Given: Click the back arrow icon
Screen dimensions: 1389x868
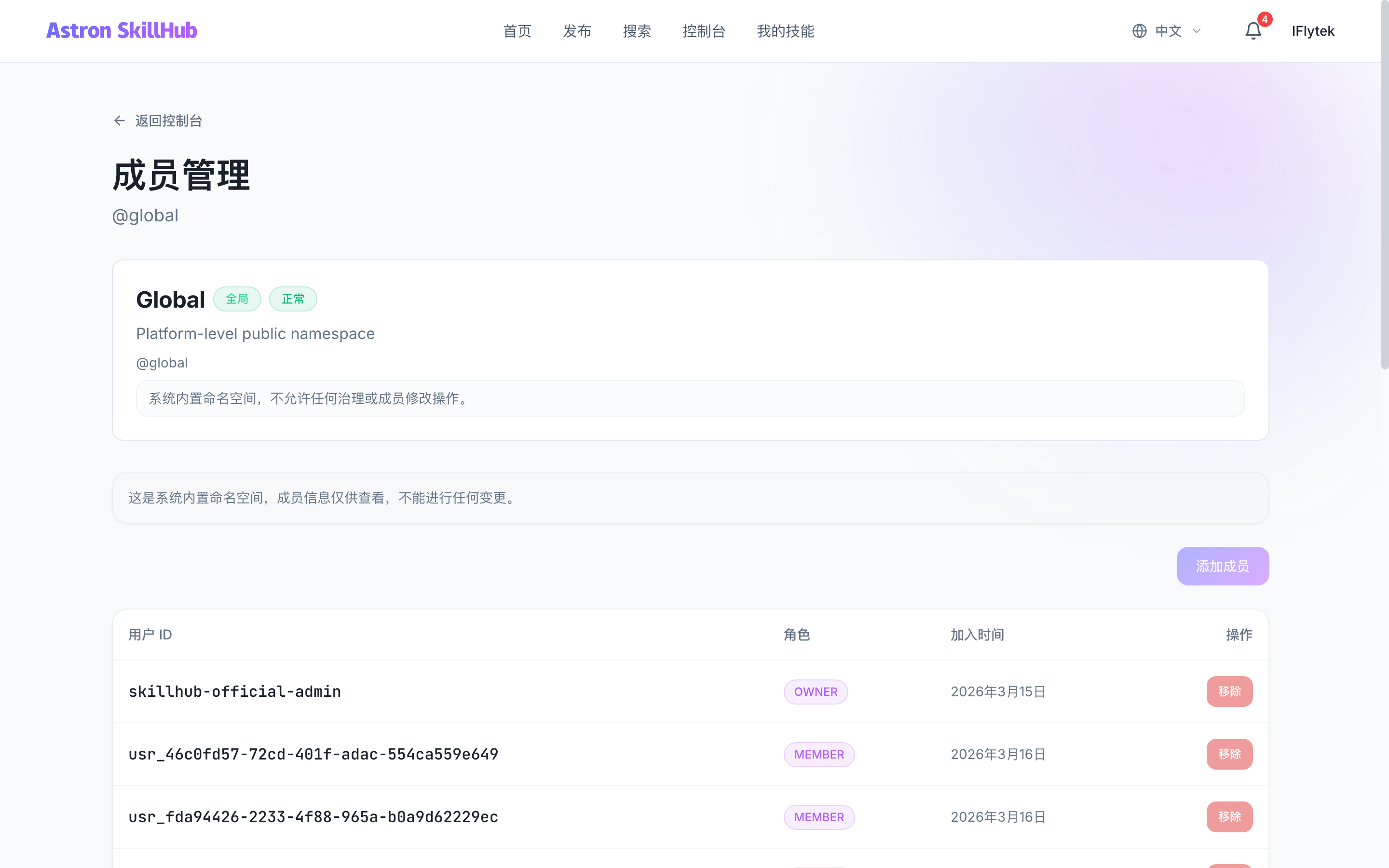Looking at the screenshot, I should (120, 121).
